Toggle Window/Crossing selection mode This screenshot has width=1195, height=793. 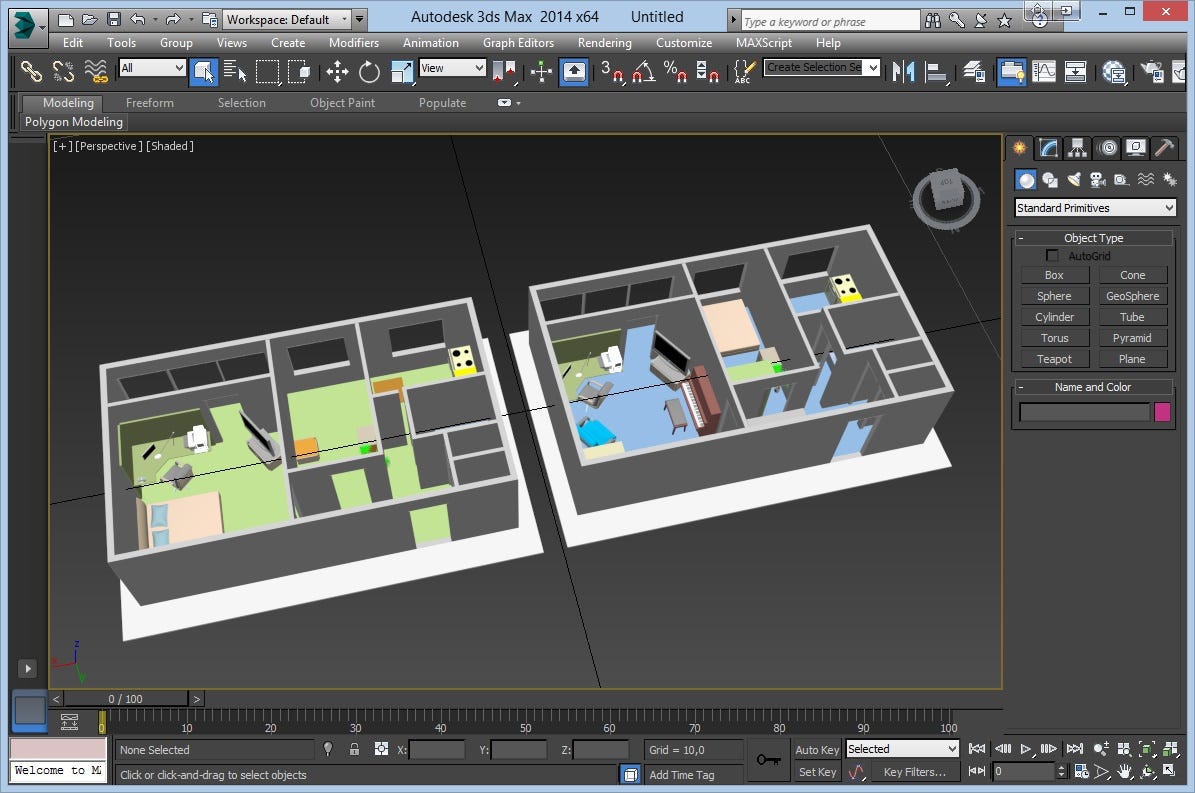[x=300, y=72]
